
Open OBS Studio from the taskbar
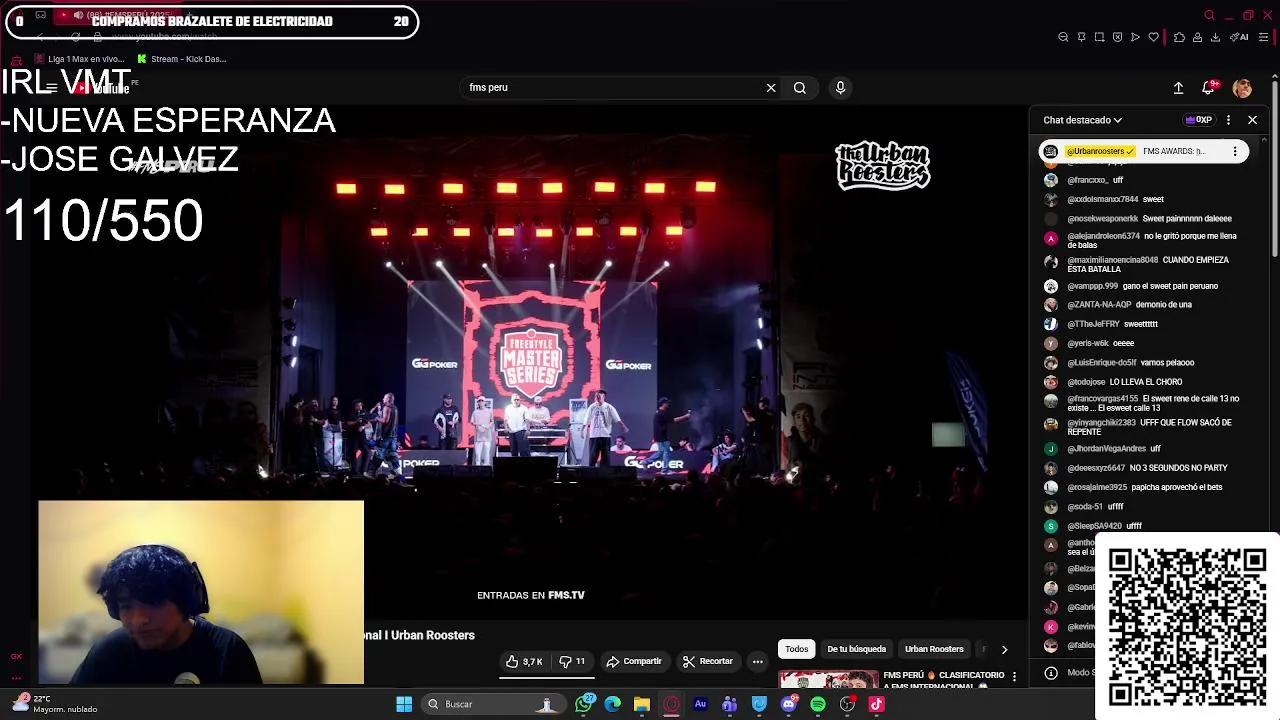point(847,704)
